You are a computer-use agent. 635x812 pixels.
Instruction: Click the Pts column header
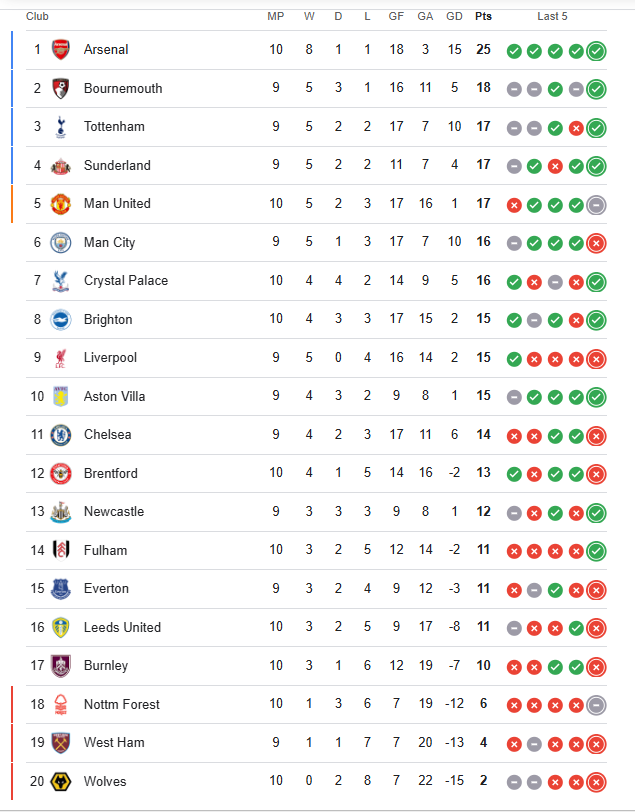pos(484,16)
